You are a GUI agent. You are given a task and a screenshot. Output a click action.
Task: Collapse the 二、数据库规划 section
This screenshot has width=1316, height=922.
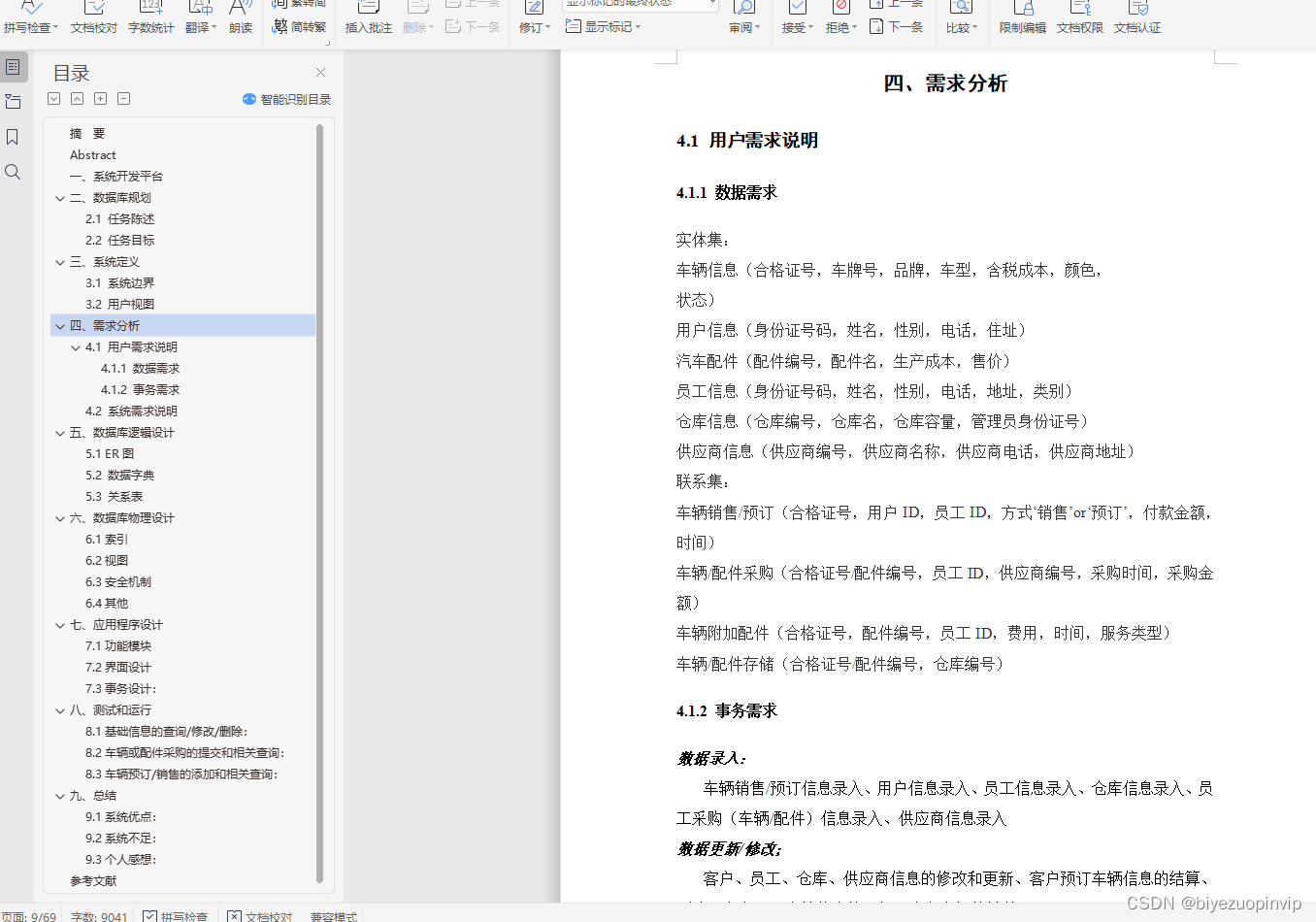(x=60, y=198)
